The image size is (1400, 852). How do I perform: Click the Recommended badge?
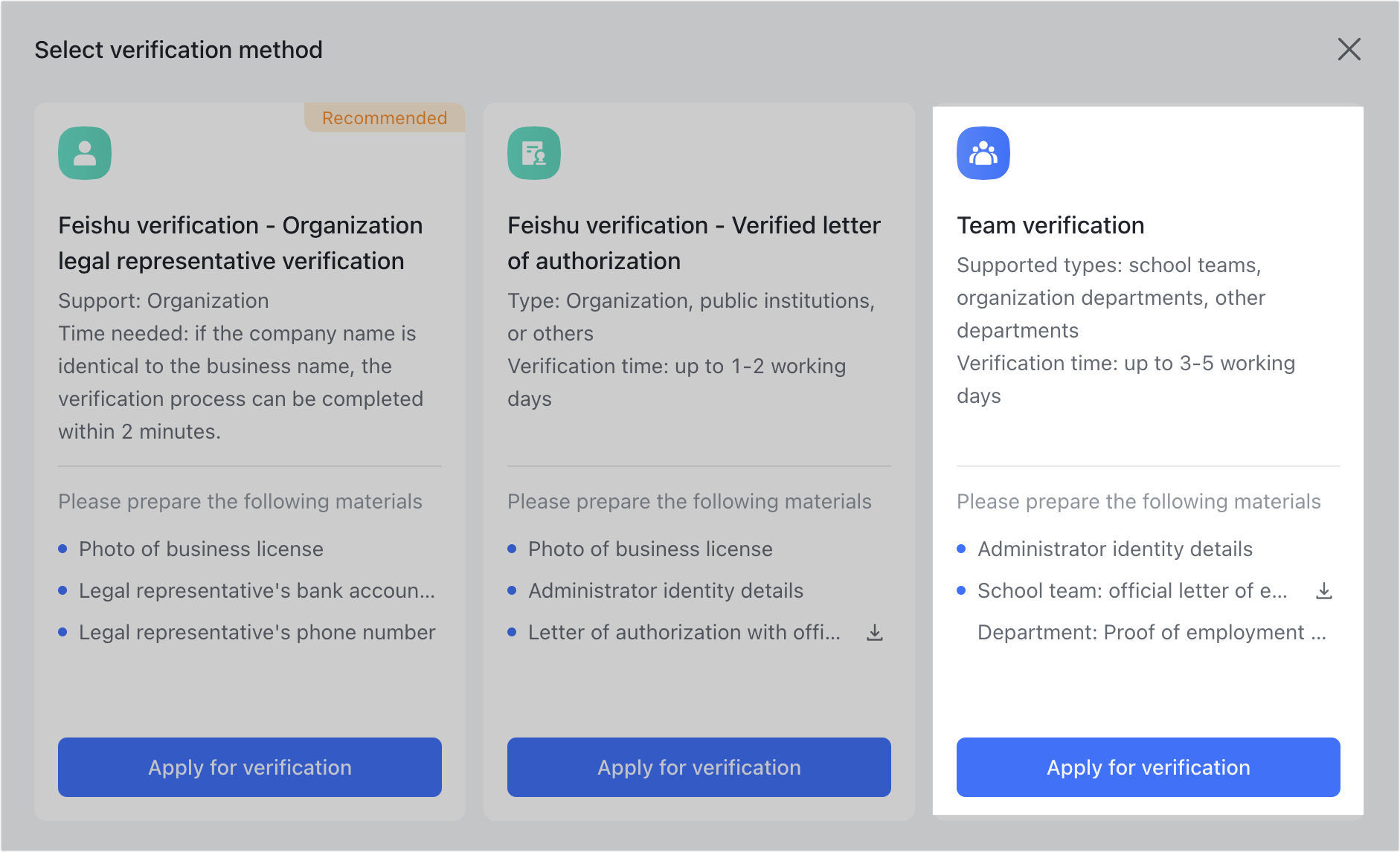(x=384, y=117)
